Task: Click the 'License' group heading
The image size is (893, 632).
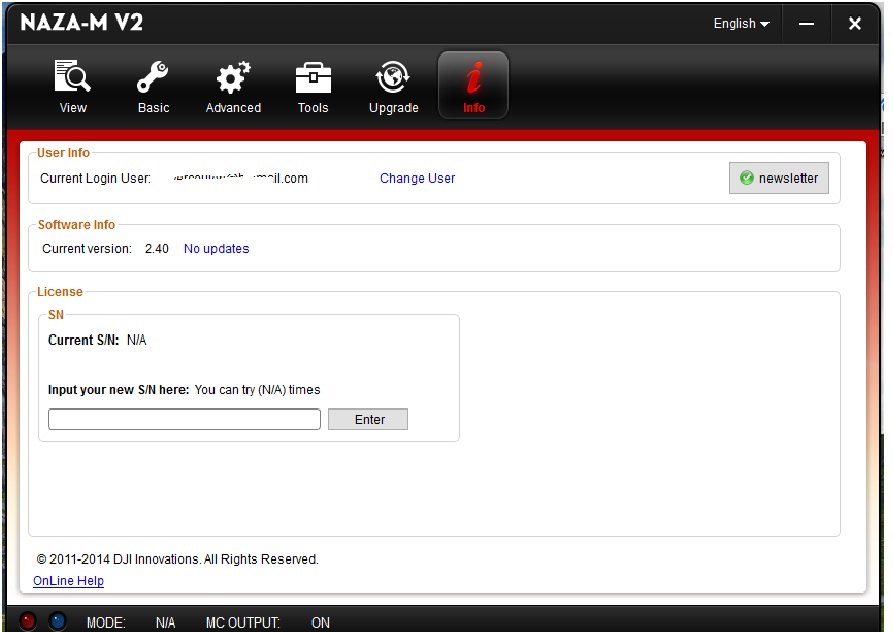Action: tap(60, 292)
